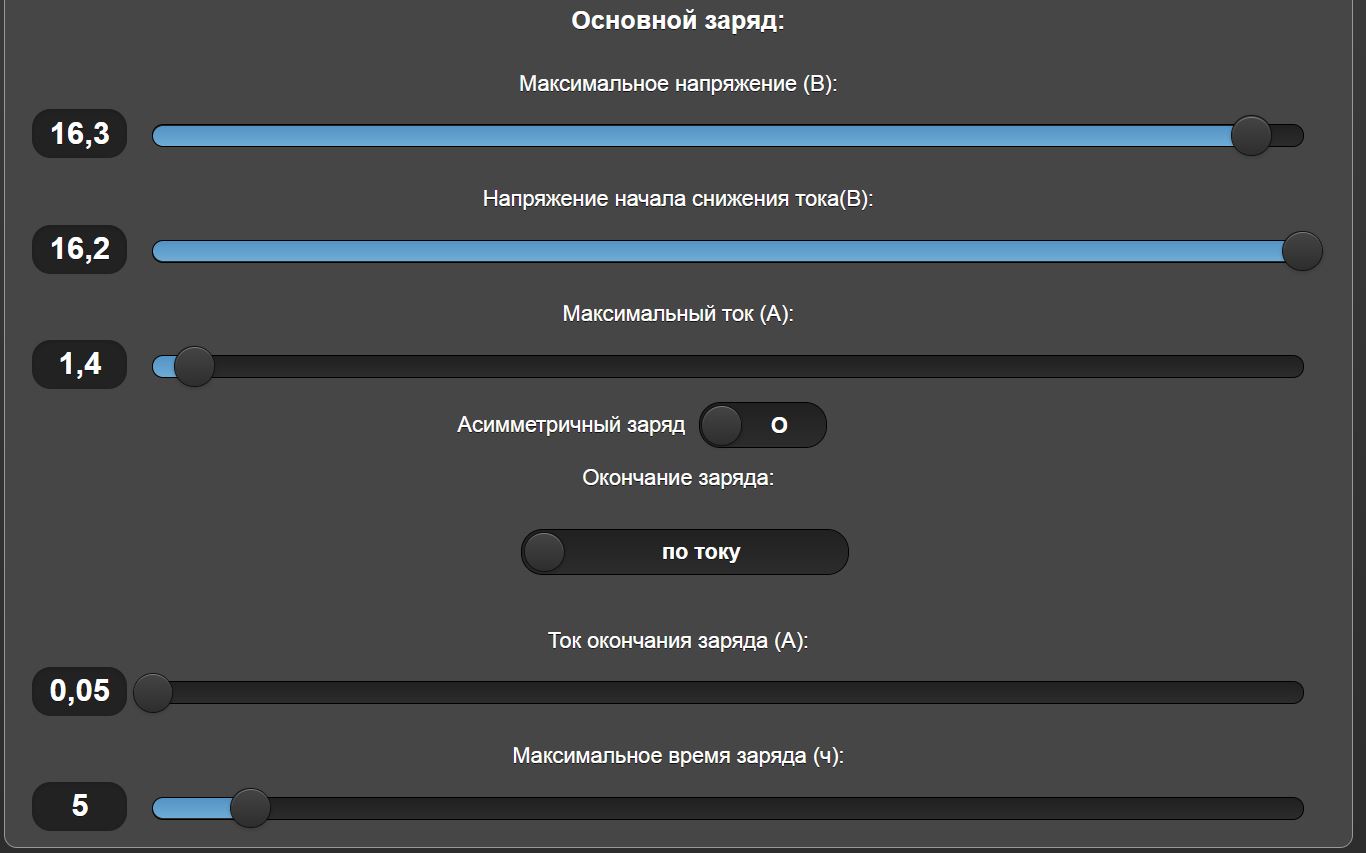This screenshot has height=853, width=1366.
Task: Click the maximum charge time slider handle
Action: point(250,807)
